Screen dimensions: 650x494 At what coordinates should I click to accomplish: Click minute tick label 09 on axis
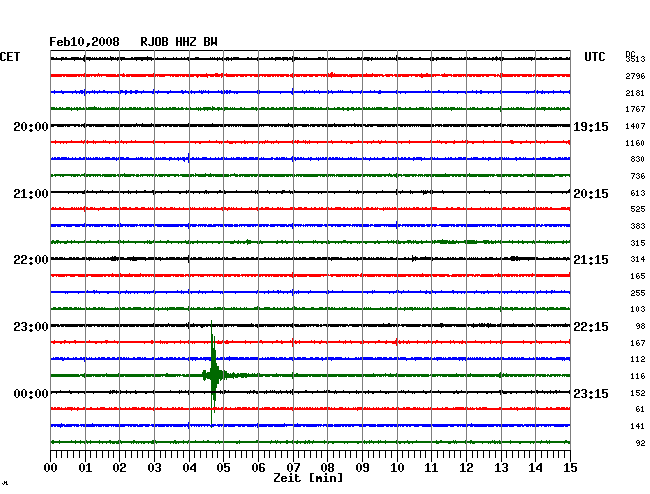click(362, 467)
